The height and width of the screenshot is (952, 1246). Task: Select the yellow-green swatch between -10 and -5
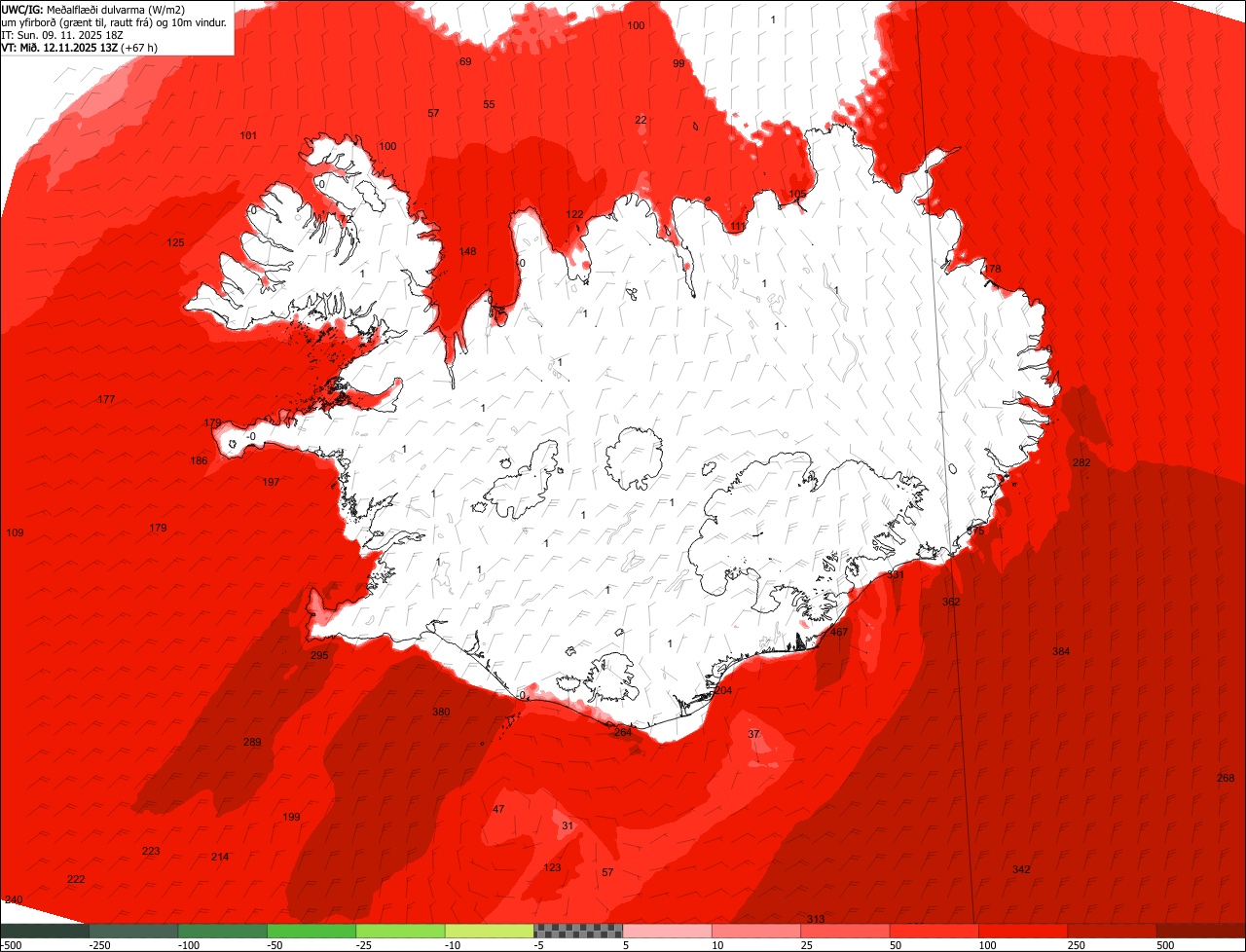tap(490, 931)
